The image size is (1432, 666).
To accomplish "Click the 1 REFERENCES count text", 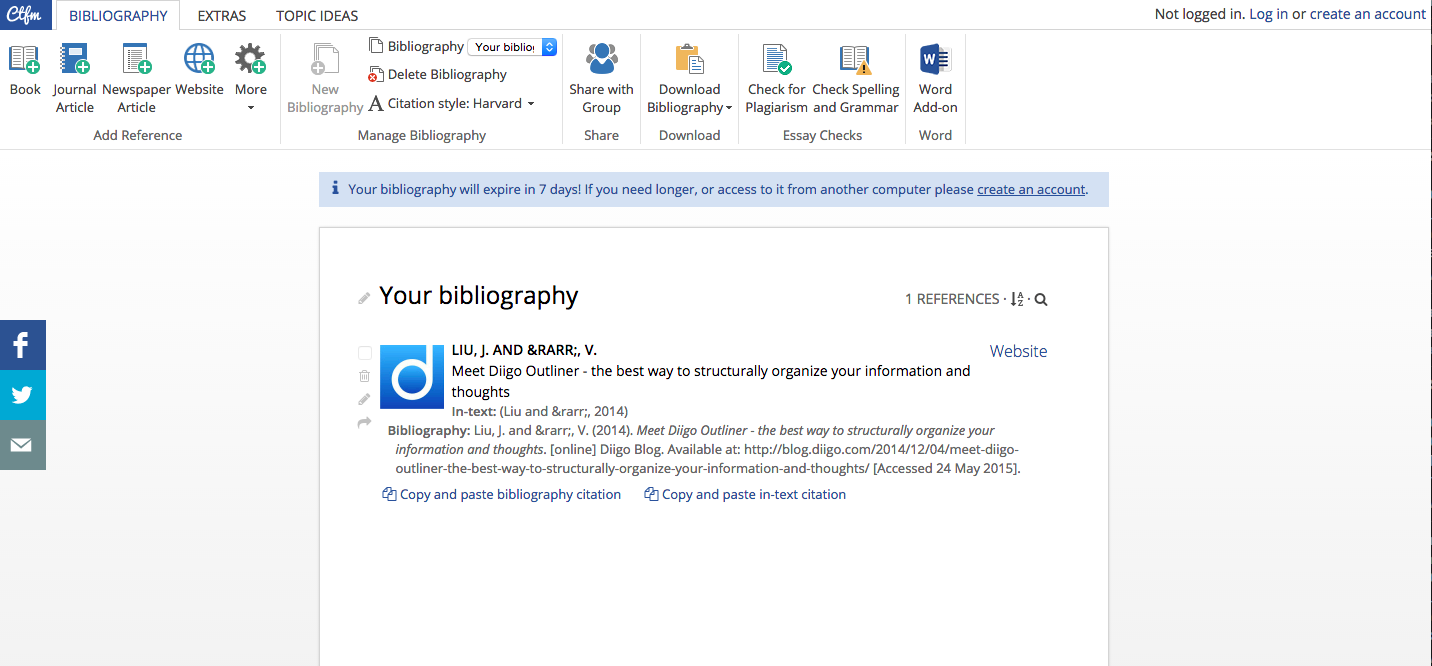I will tap(952, 299).
